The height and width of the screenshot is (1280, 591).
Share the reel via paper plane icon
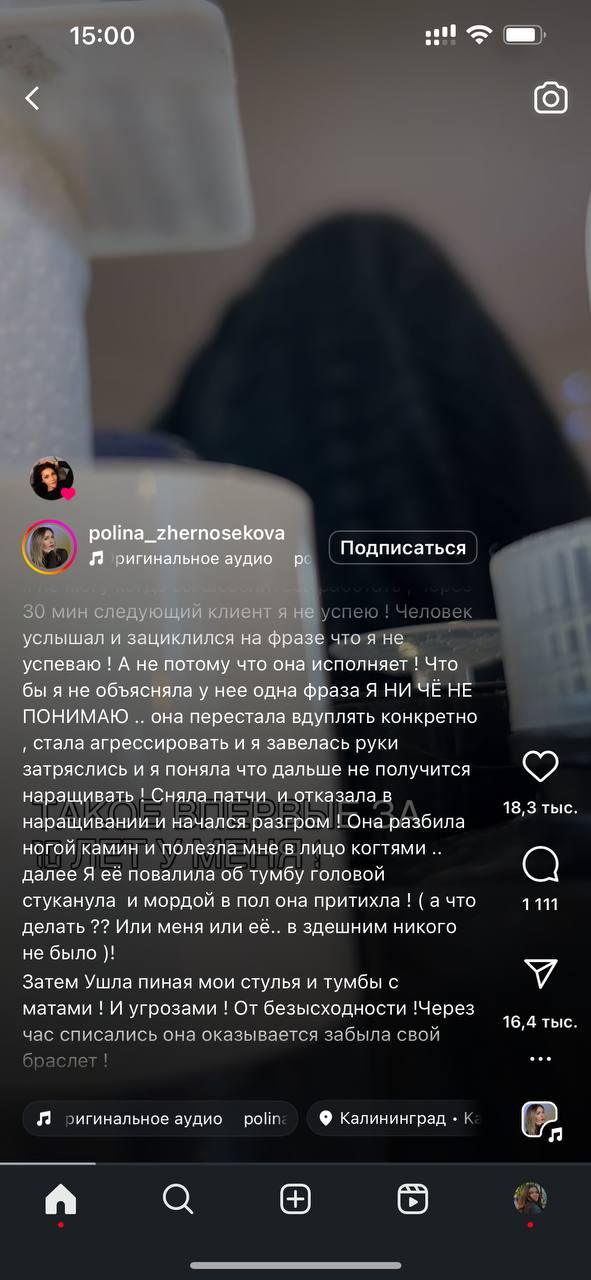[x=540, y=971]
